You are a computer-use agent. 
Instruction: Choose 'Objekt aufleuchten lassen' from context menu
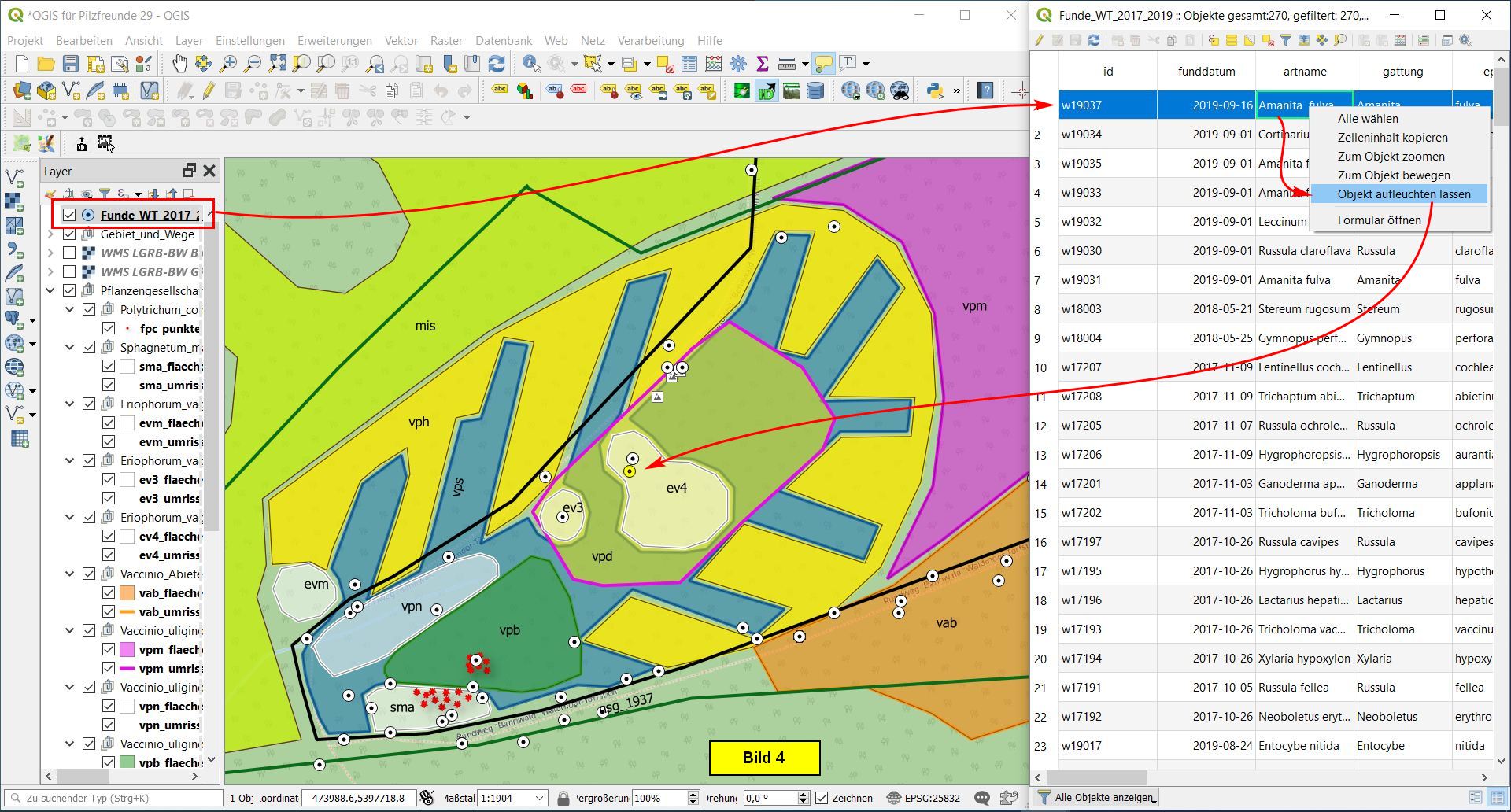pos(1403,194)
